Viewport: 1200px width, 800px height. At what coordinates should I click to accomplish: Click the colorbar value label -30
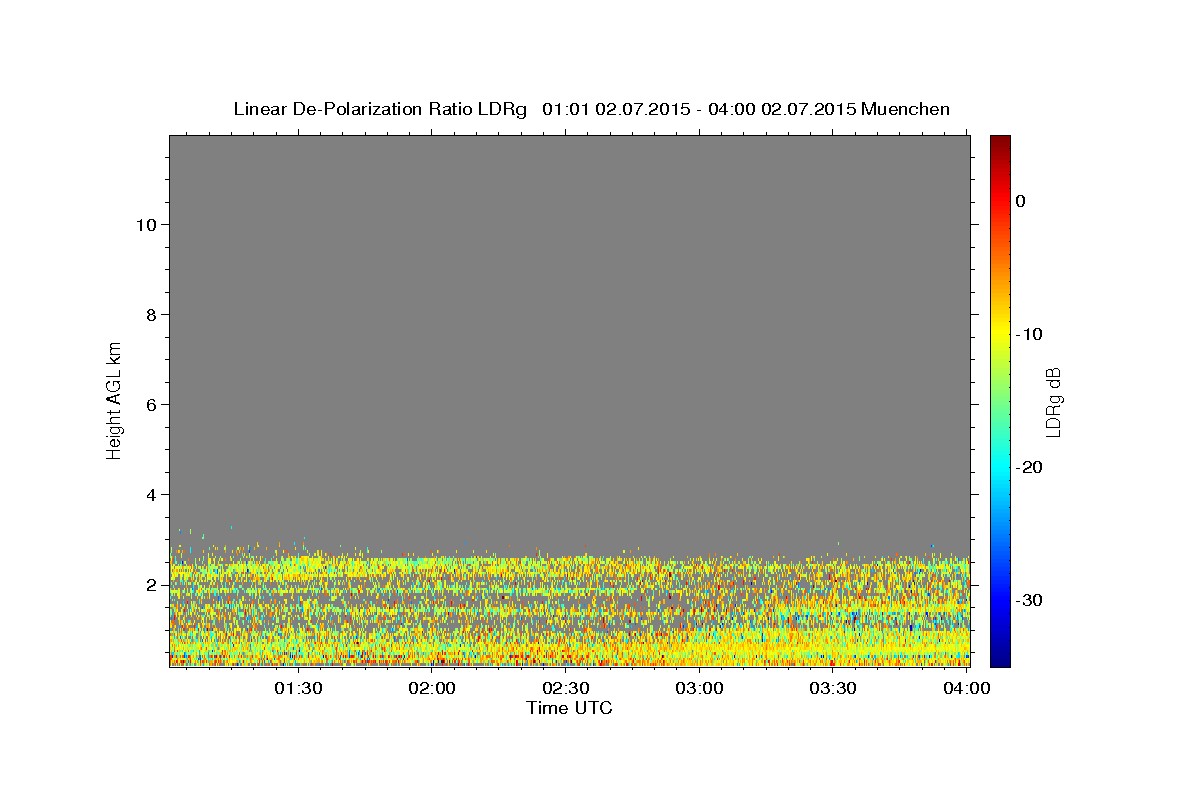coord(1030,600)
